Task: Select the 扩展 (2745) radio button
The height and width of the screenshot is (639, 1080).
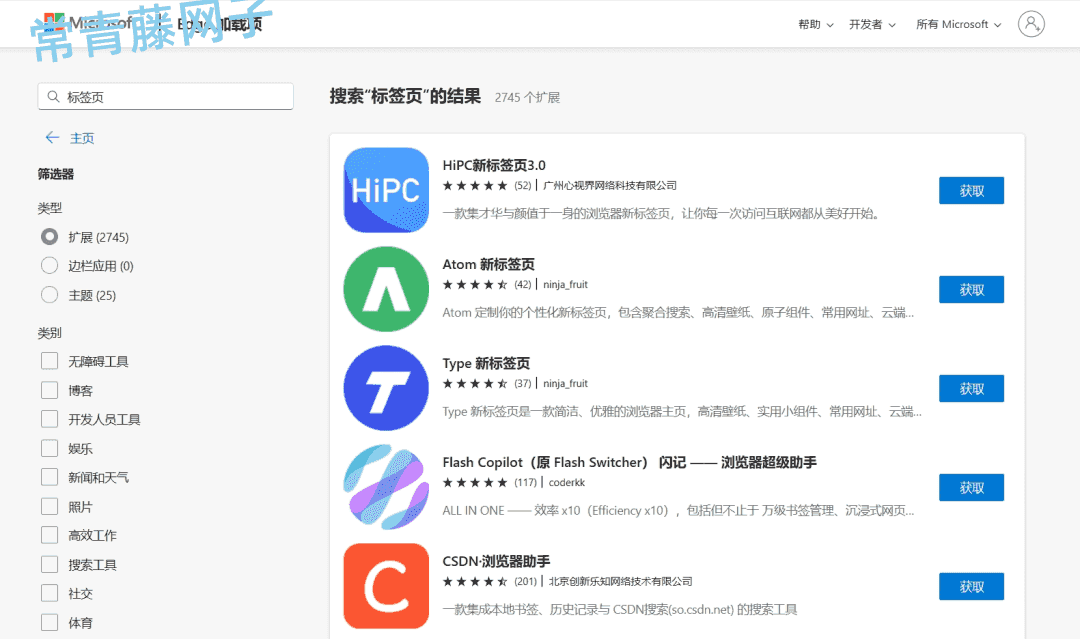Action: [x=50, y=237]
